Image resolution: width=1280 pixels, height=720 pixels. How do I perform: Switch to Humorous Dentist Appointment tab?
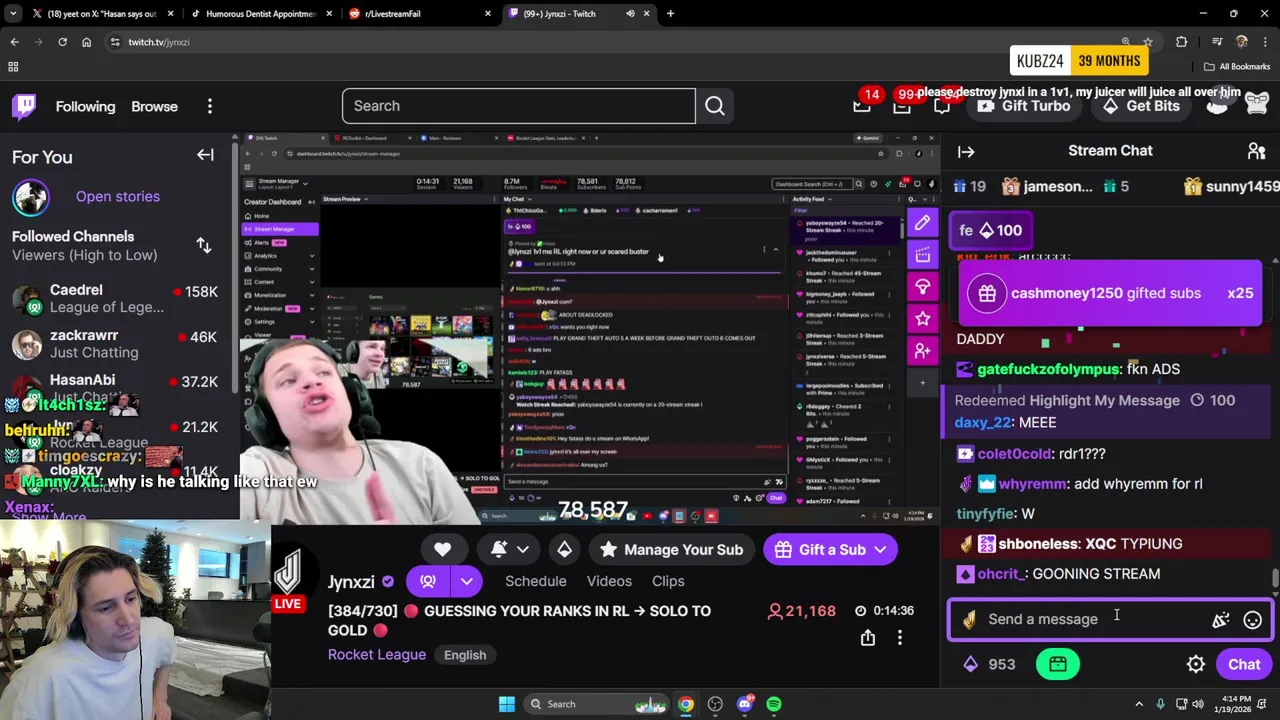pyautogui.click(x=261, y=14)
